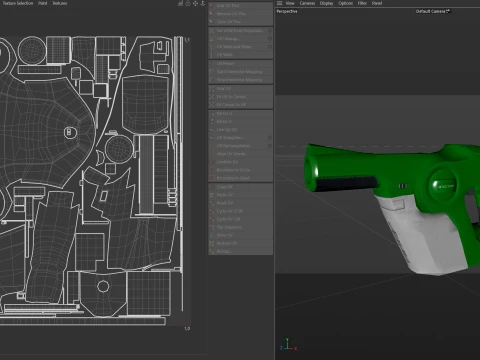Click the Copy UV command icon
The width and height of the screenshot is (480, 360).
click(211, 187)
